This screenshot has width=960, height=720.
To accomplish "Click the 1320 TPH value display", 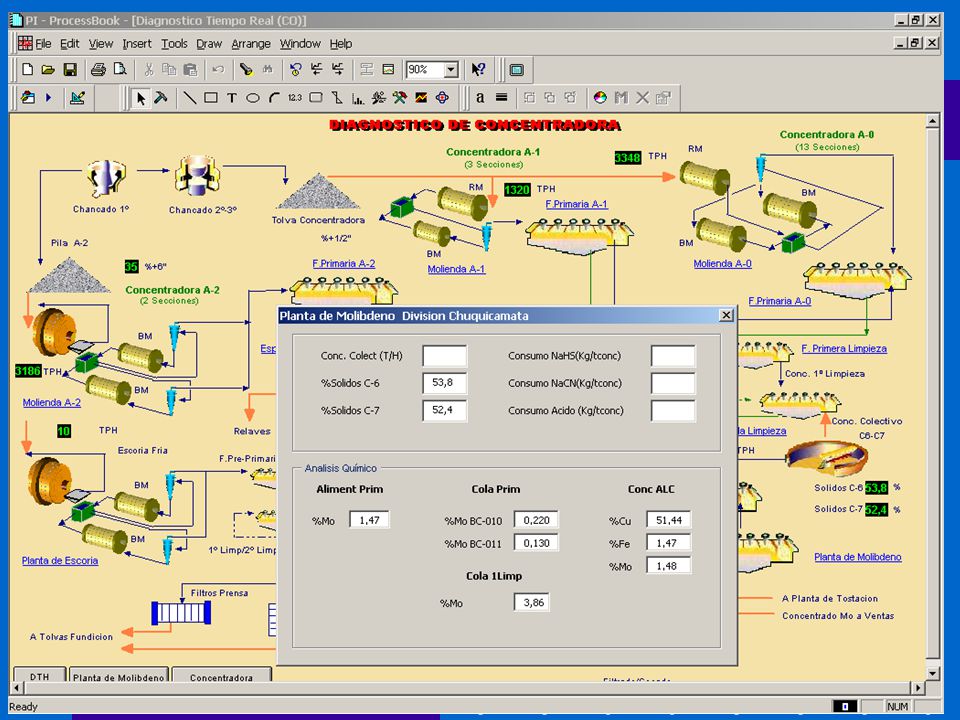I will [x=517, y=190].
